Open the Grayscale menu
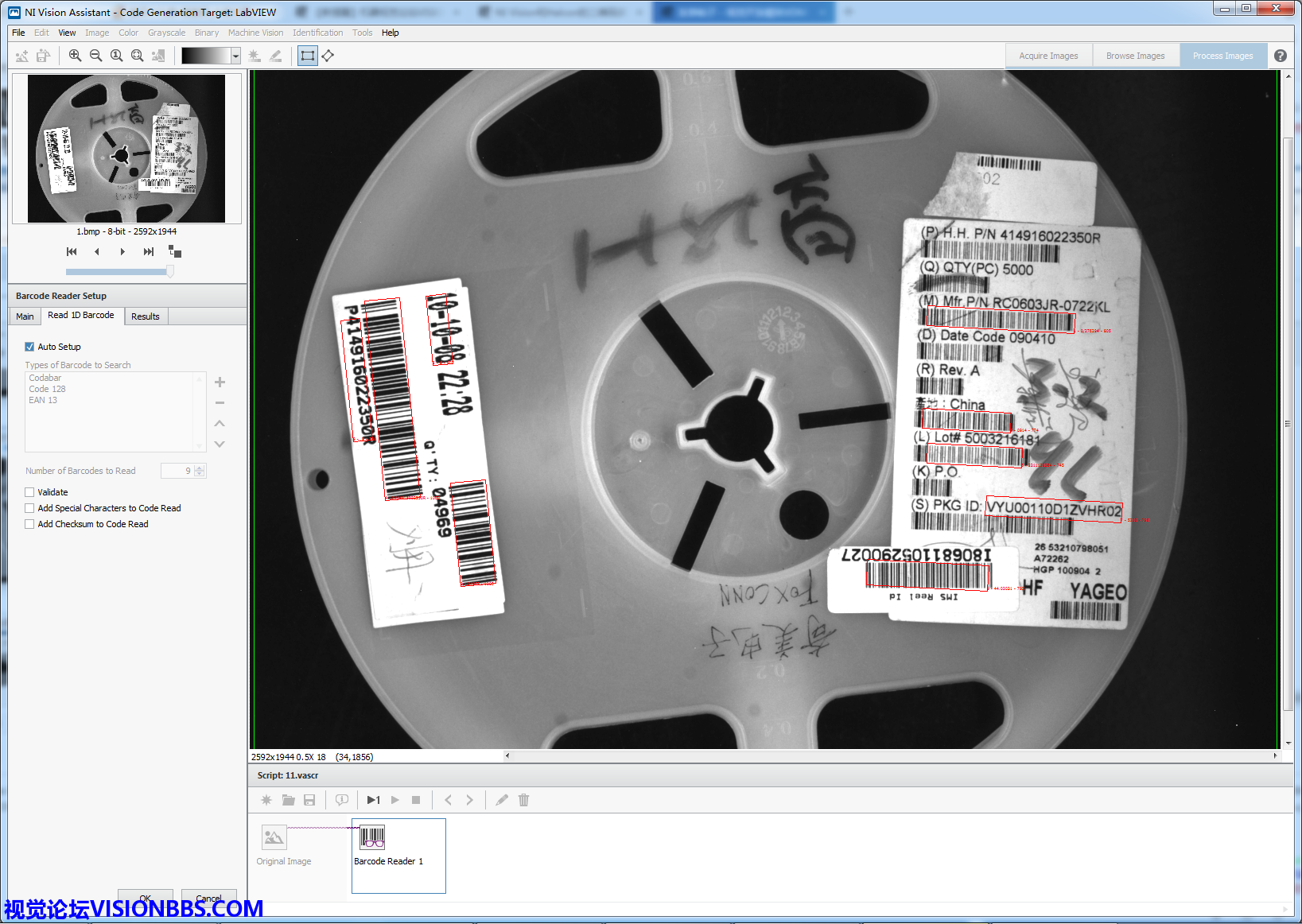The width and height of the screenshot is (1302, 924). [x=166, y=33]
